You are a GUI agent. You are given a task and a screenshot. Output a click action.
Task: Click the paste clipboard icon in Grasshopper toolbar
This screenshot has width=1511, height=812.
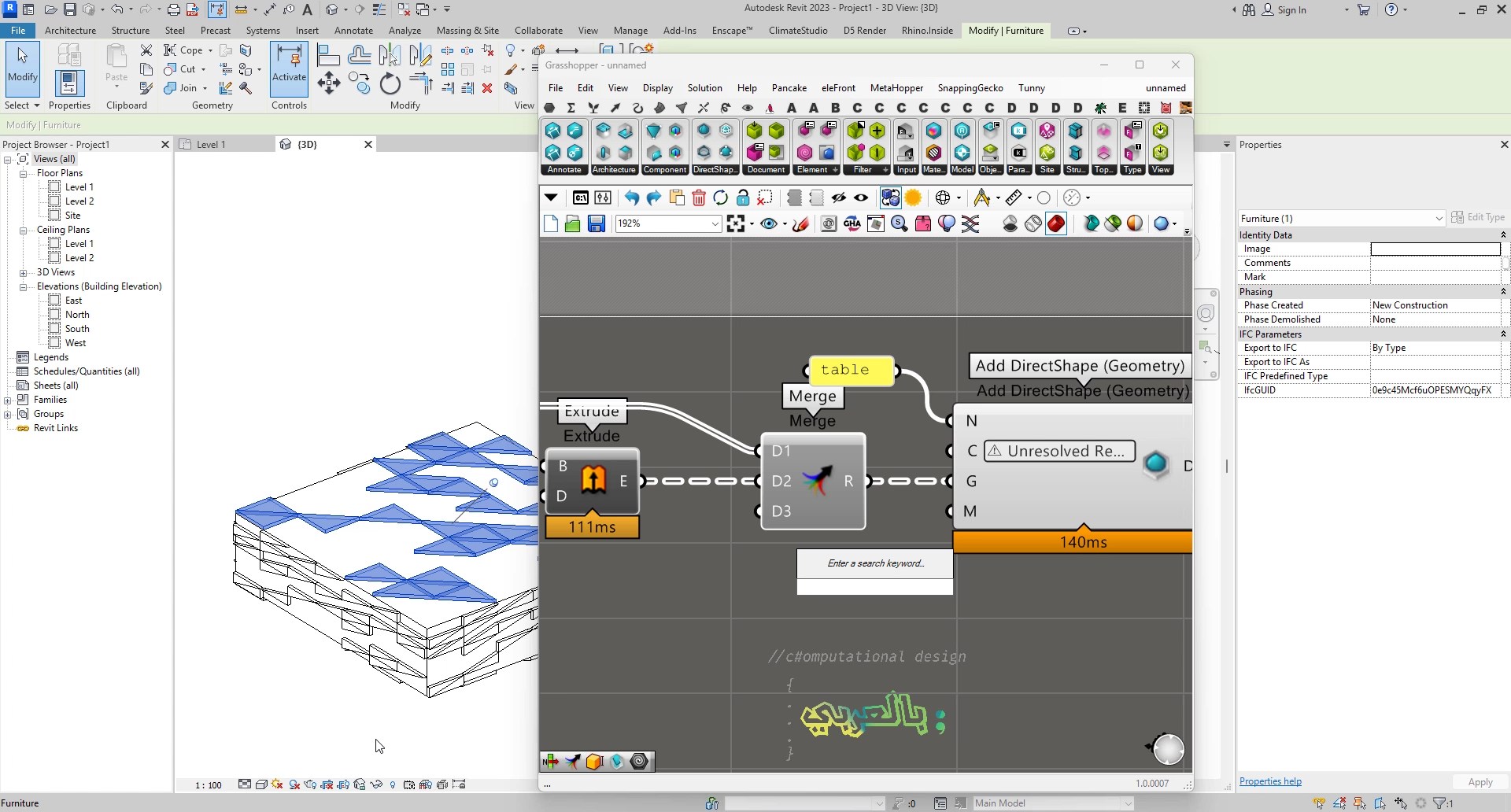coord(677,198)
